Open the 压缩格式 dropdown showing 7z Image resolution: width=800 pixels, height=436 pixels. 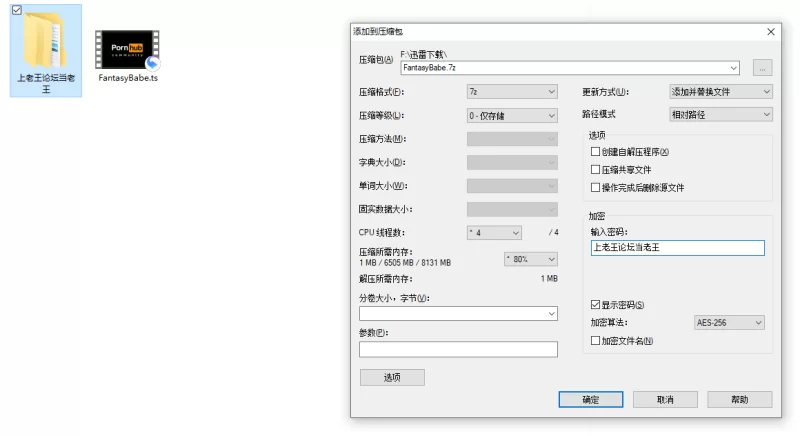pyautogui.click(x=511, y=92)
